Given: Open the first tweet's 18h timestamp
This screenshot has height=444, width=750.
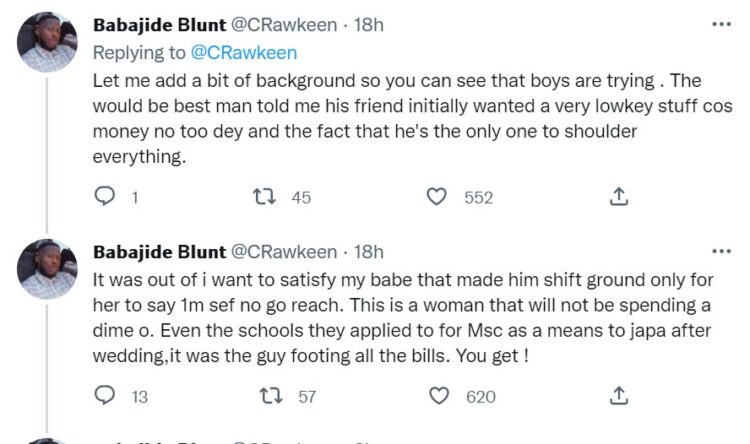Looking at the screenshot, I should pos(370,23).
